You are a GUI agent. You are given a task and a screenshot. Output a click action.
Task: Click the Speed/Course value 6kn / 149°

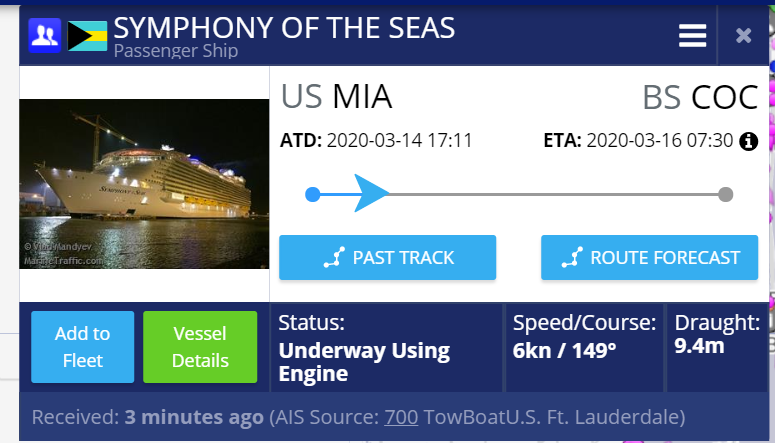click(564, 351)
